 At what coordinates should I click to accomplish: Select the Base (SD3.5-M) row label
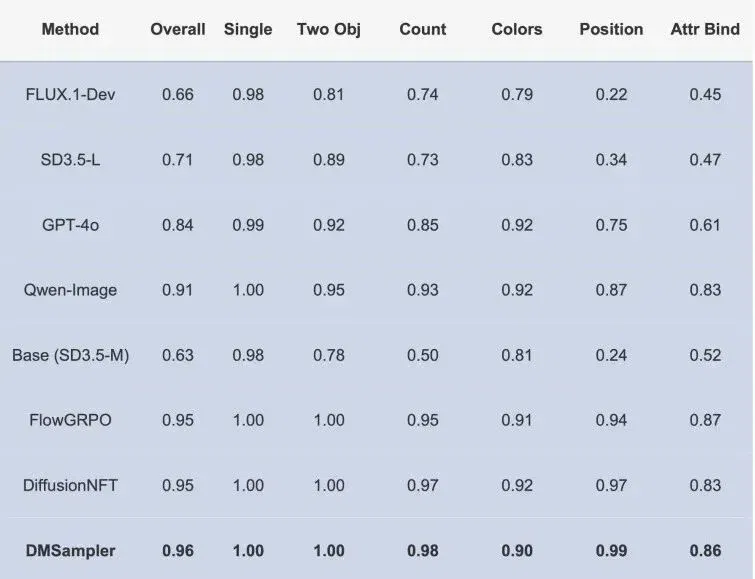tap(70, 355)
